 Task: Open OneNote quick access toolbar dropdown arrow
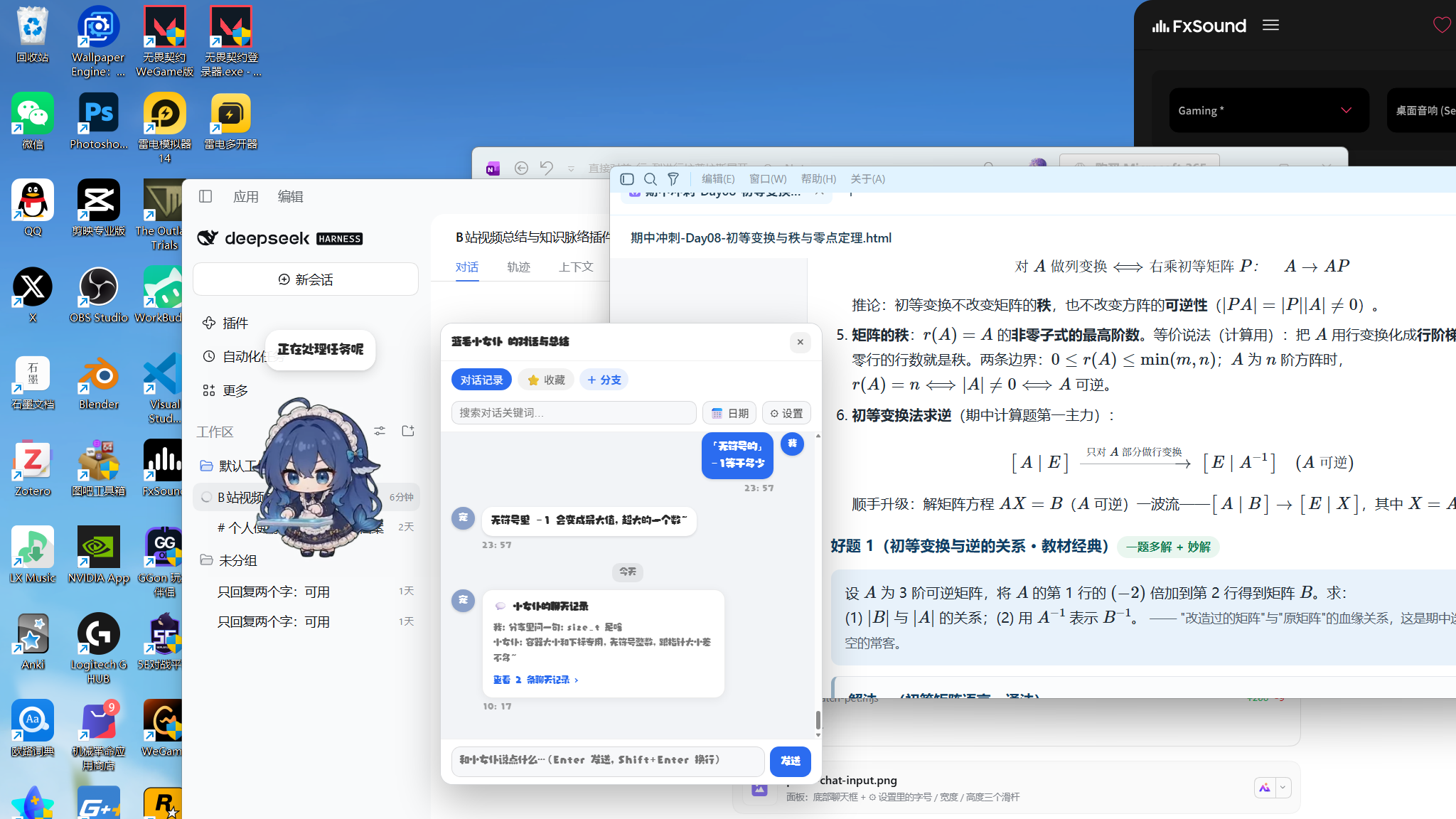pos(571,168)
